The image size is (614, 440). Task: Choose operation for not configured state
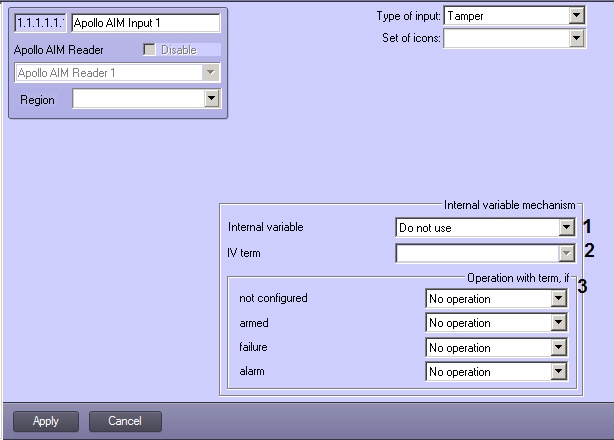(558, 299)
